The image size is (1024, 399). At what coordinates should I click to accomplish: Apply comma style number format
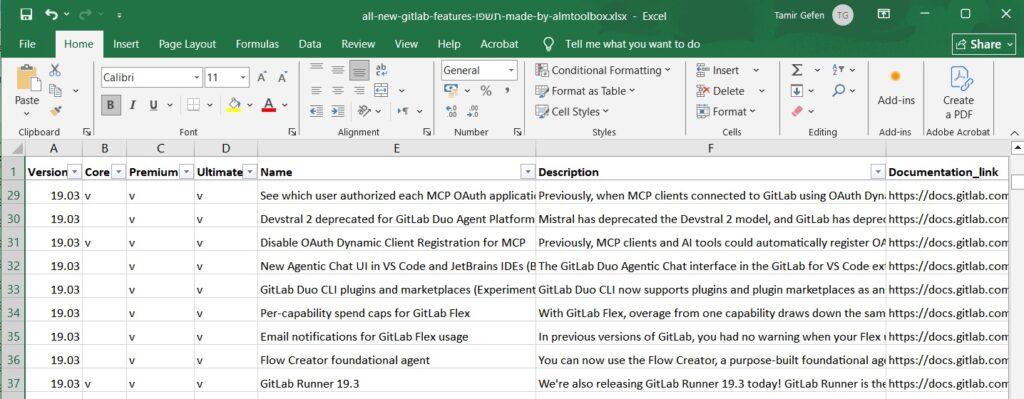coord(507,91)
